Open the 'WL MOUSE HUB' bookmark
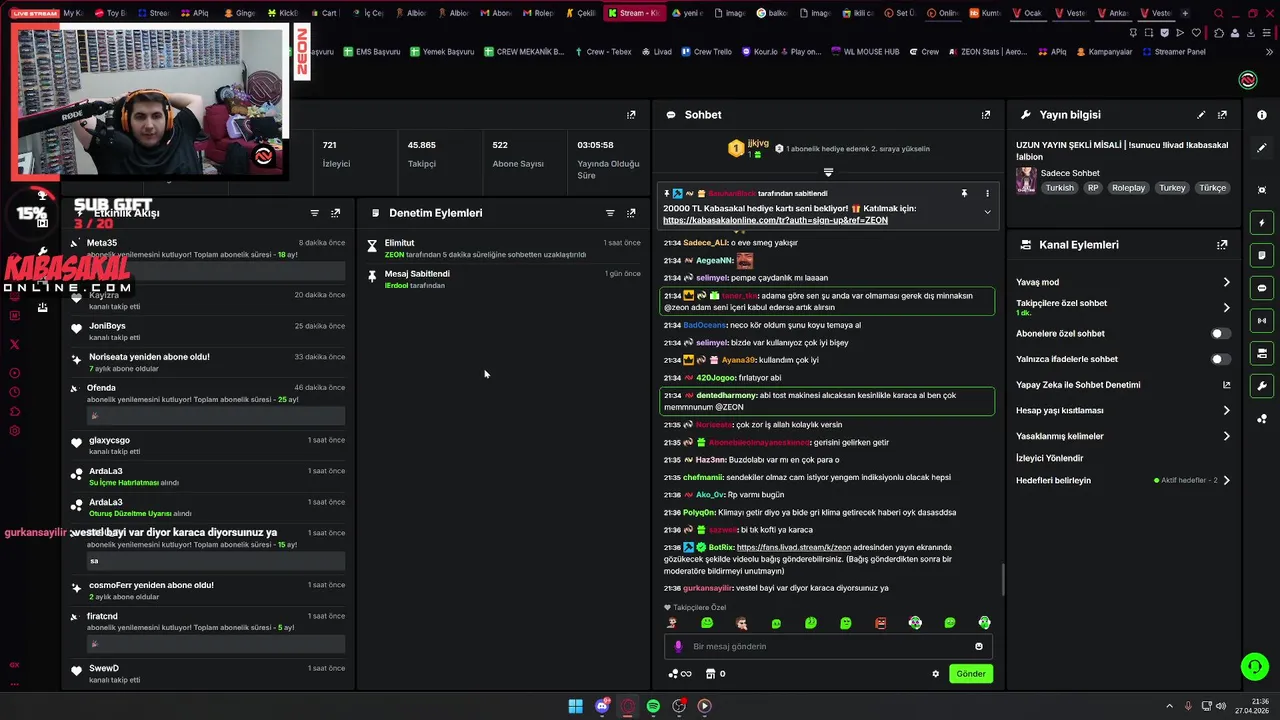Viewport: 1280px width, 720px height. point(865,52)
